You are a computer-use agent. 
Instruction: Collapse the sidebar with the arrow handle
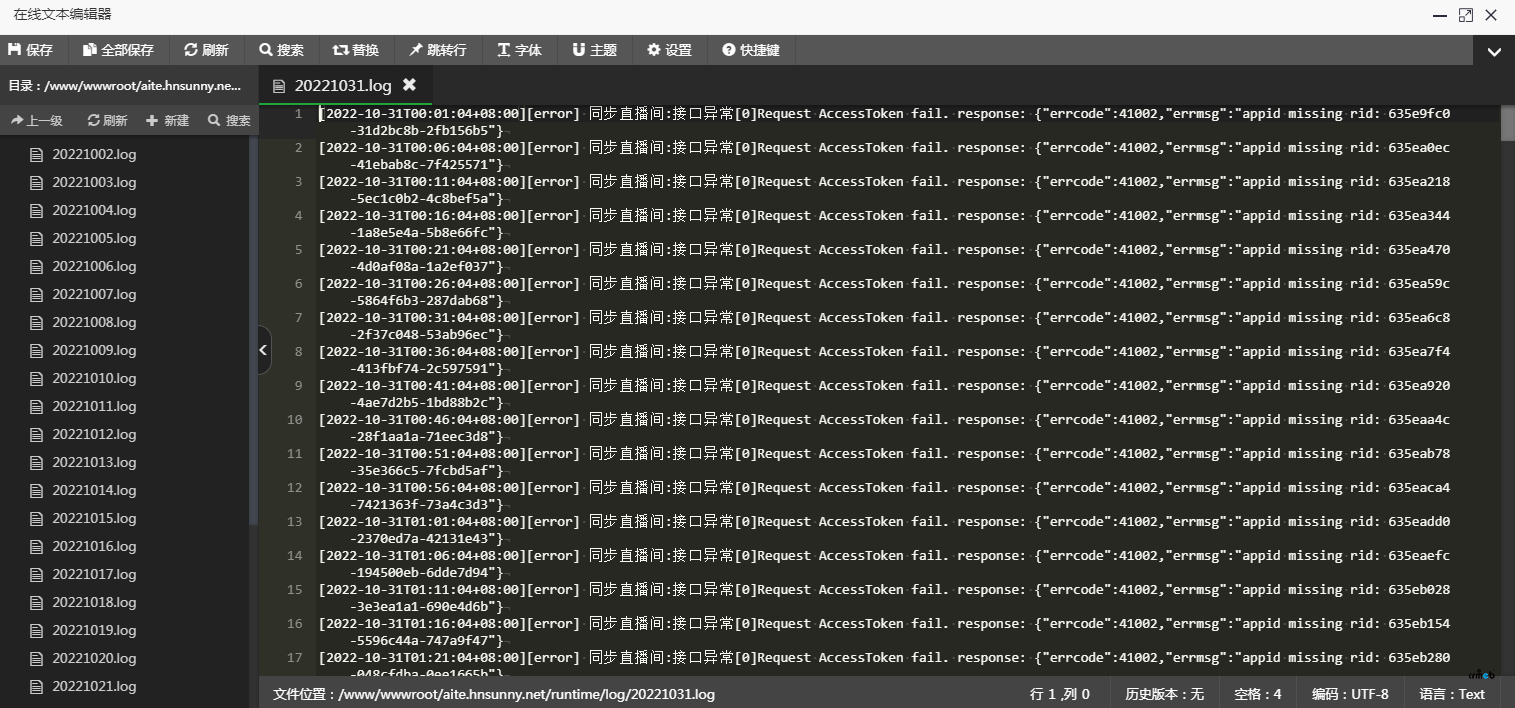click(264, 350)
